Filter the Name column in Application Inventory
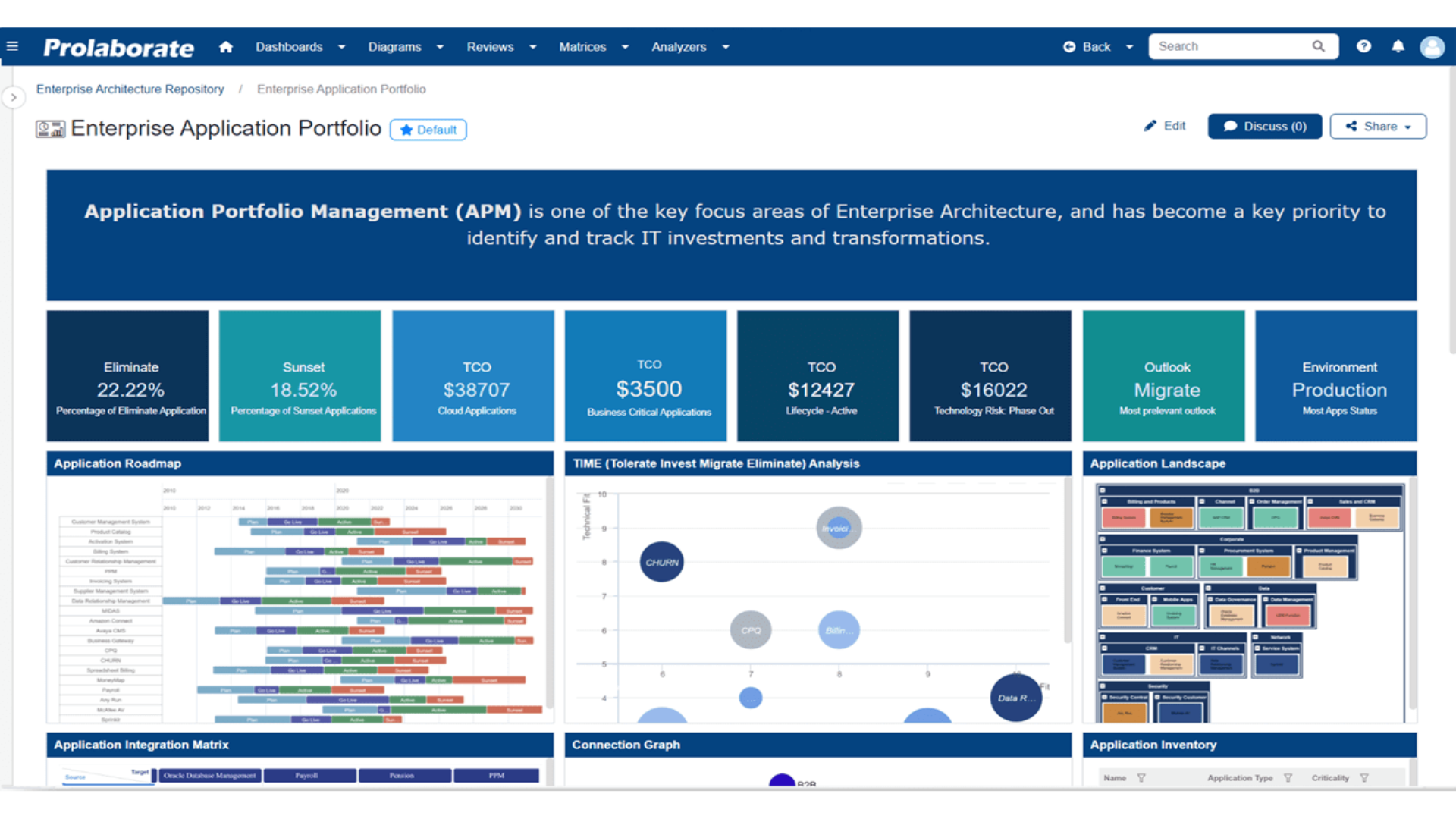Image resolution: width=1456 pixels, height=819 pixels. click(1142, 778)
